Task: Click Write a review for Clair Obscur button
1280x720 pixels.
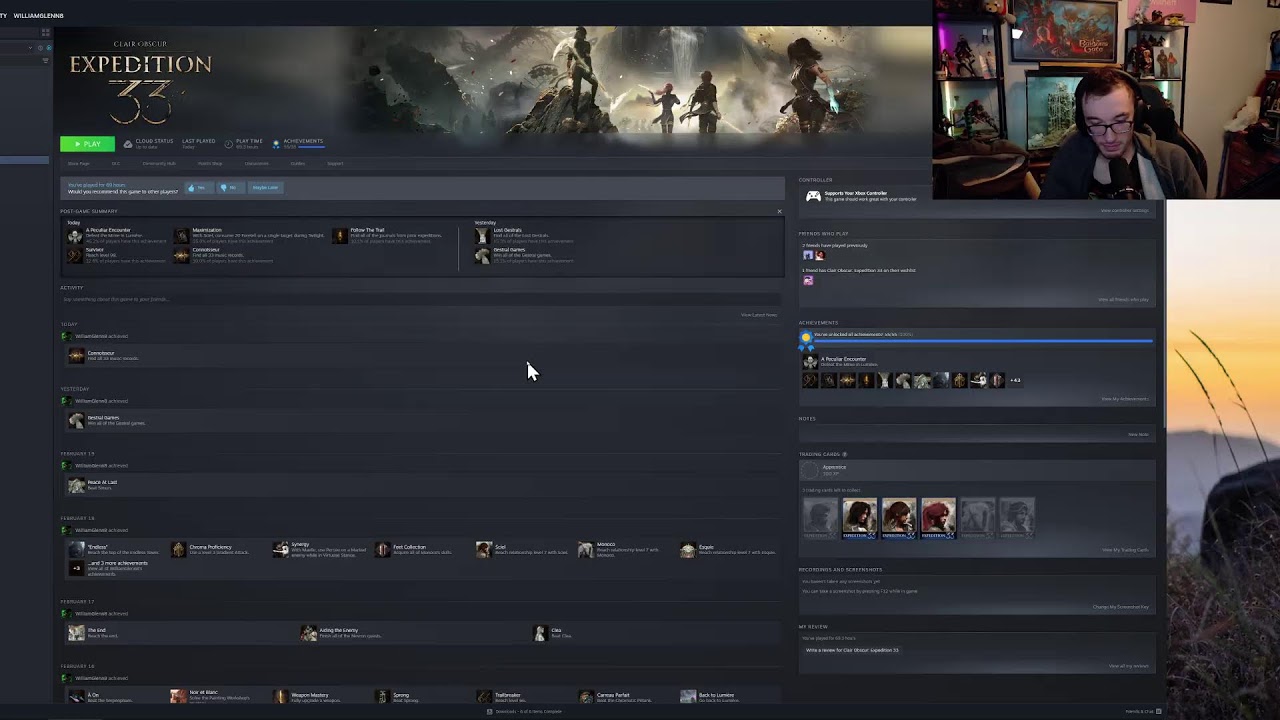Action: point(852,650)
